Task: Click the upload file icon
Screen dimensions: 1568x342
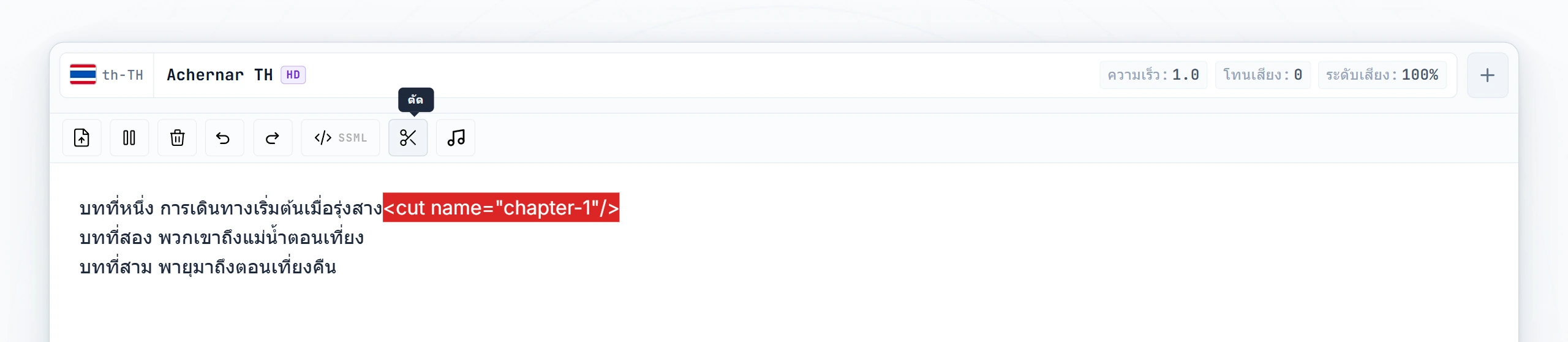Action: coord(81,138)
